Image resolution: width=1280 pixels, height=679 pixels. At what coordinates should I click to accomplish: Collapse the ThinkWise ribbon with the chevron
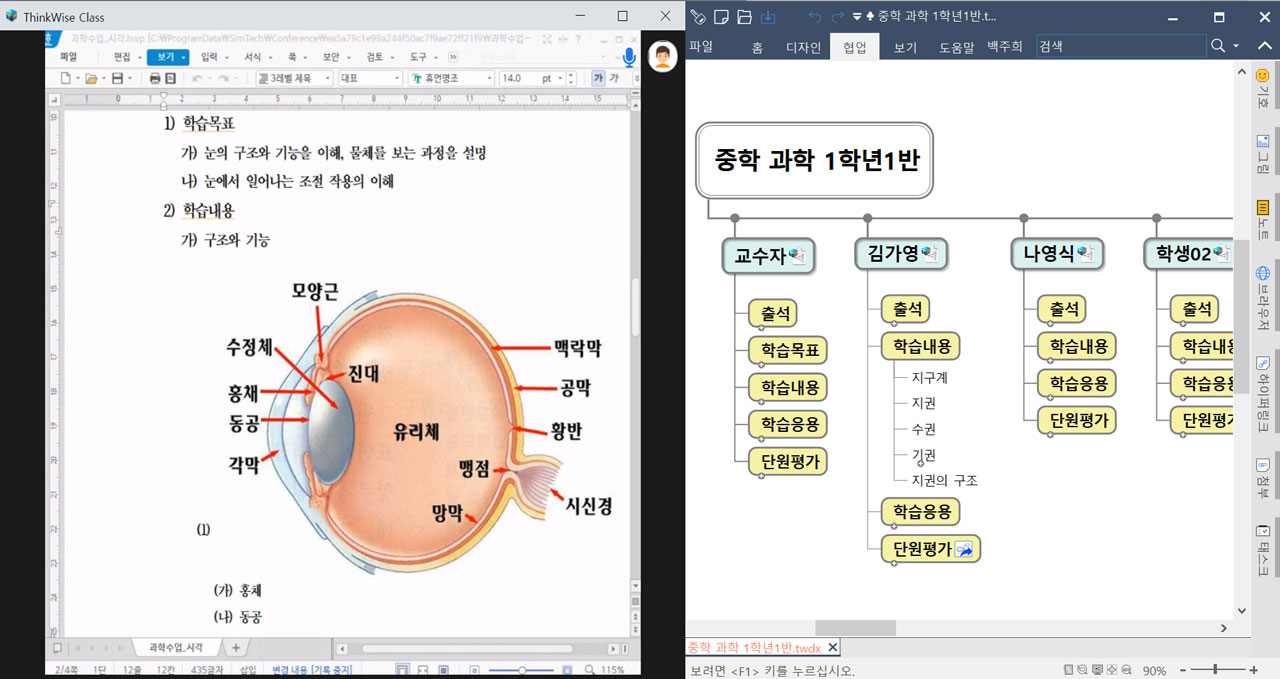[1265, 46]
